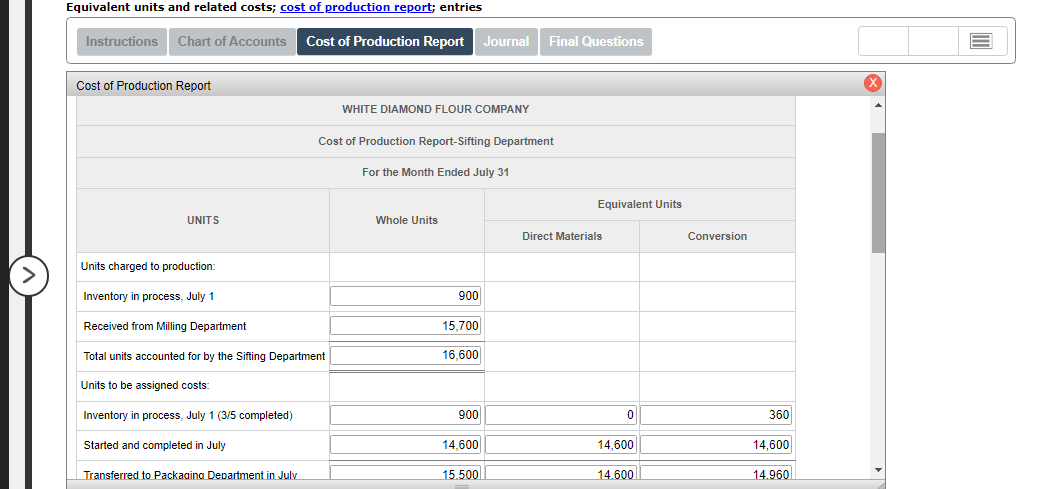1063x489 pixels.
Task: Click 'Total units accounted for by the Sifting Department' label
Action: 204,356
